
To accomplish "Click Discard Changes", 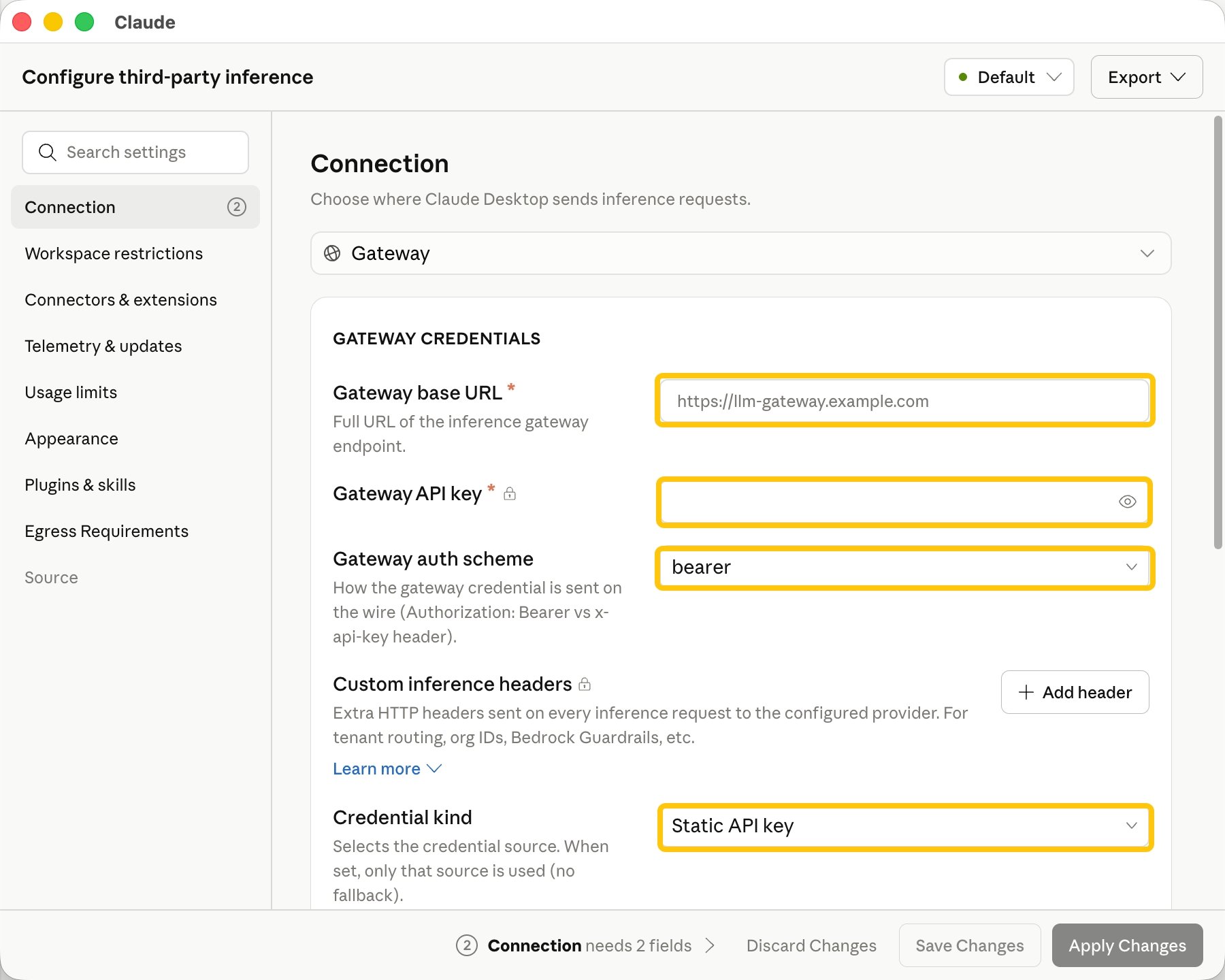I will 811,945.
